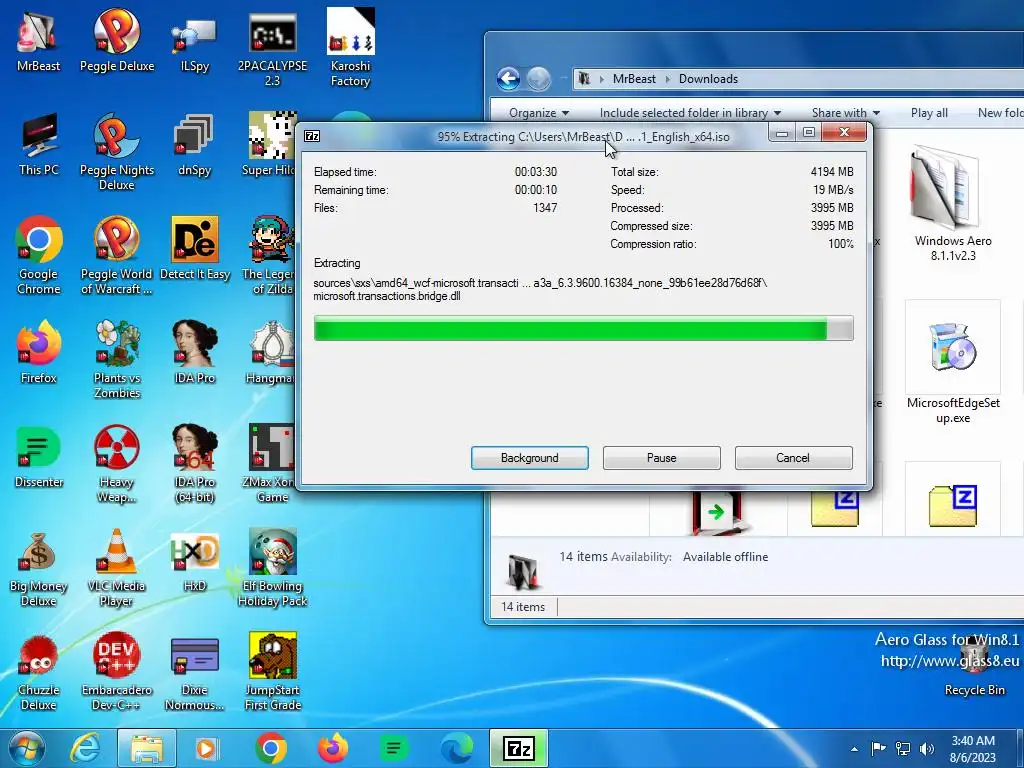Open Firefox from the taskbar
The image size is (1024, 768).
333,748
